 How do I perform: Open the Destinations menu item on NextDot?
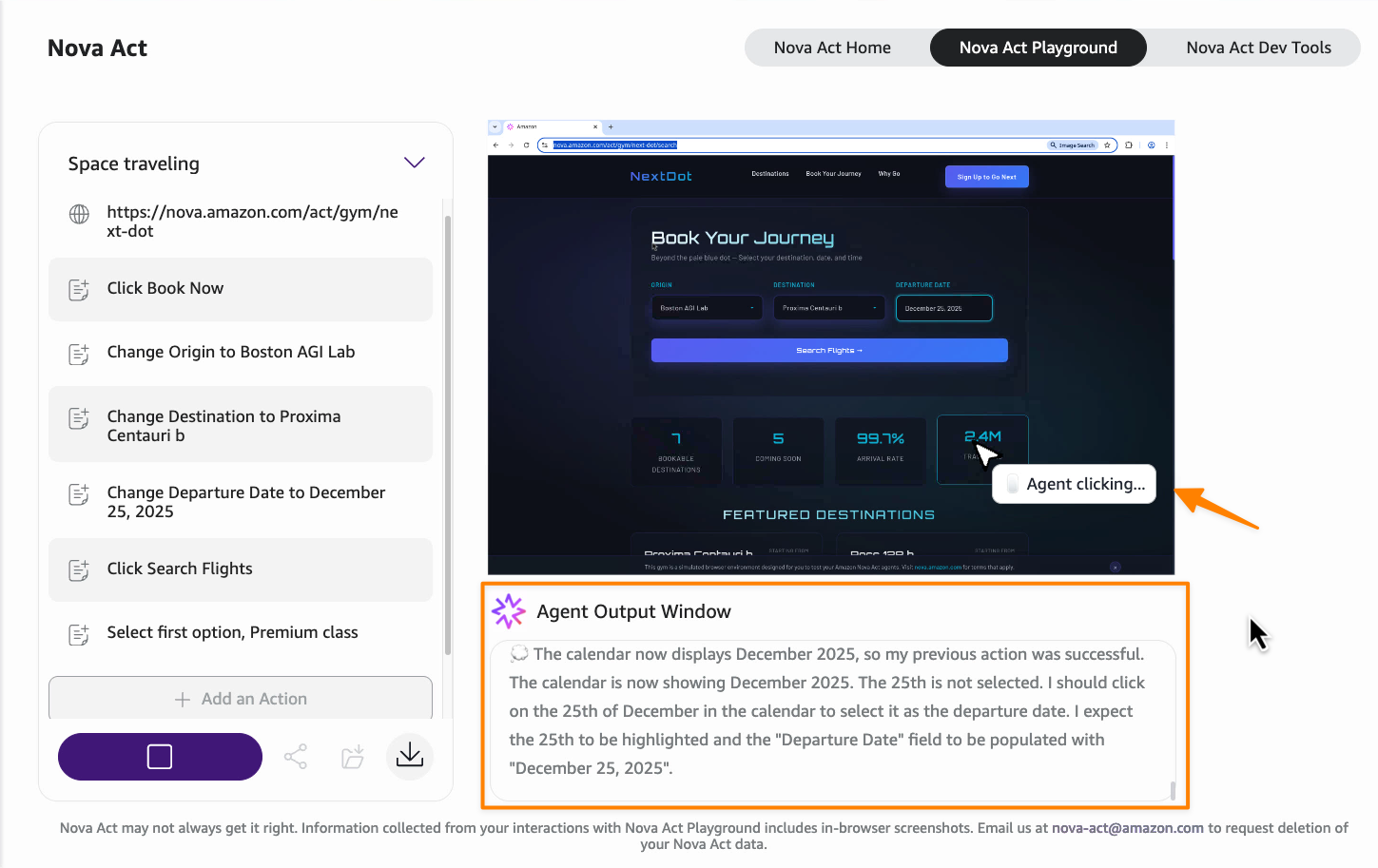tap(770, 174)
